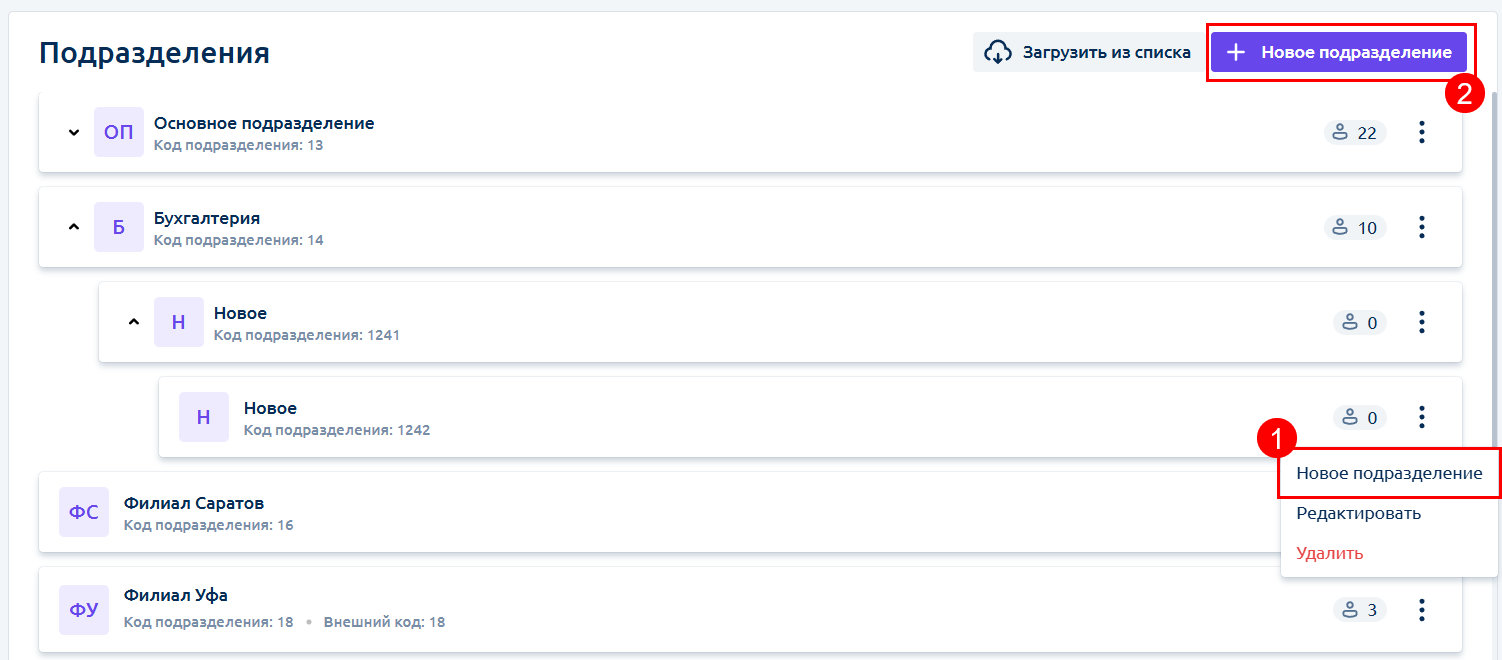
Task: Expand Основное подразделение chevron
Action: (73, 132)
